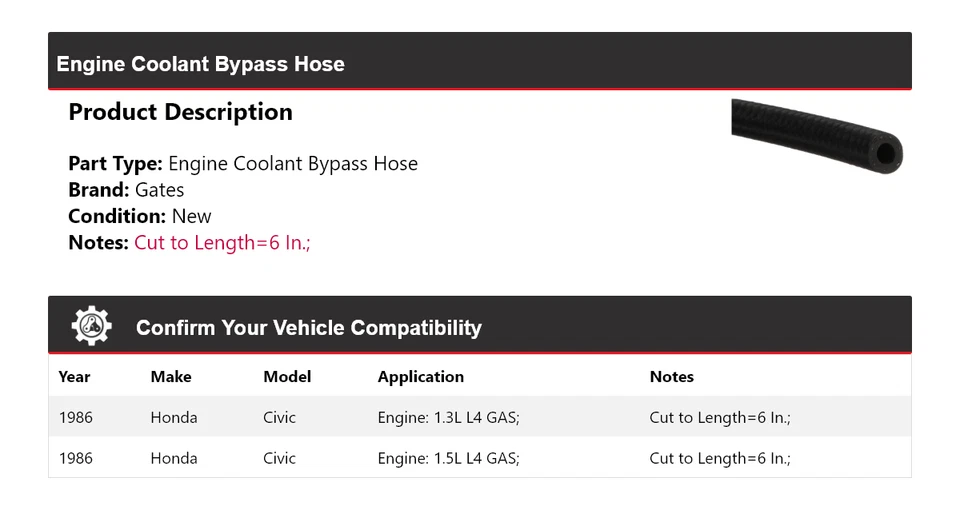960x510 pixels.
Task: Select the 1.3L L4 GAS engine row
Action: pyautogui.click(x=448, y=417)
